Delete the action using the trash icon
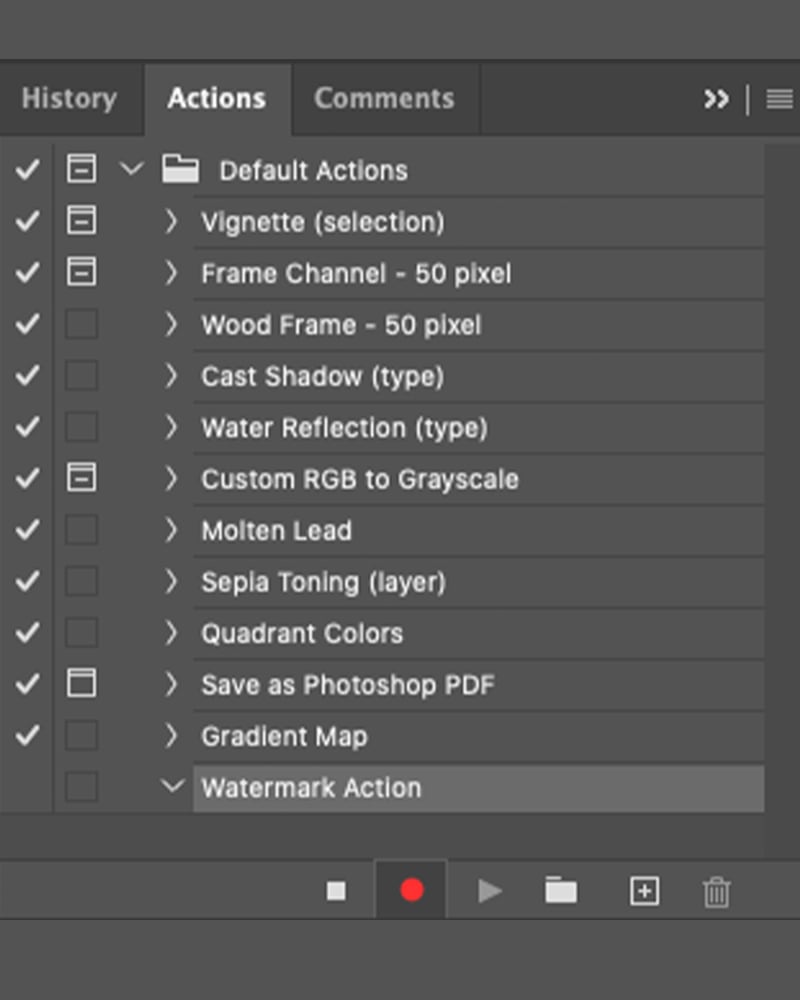 716,891
